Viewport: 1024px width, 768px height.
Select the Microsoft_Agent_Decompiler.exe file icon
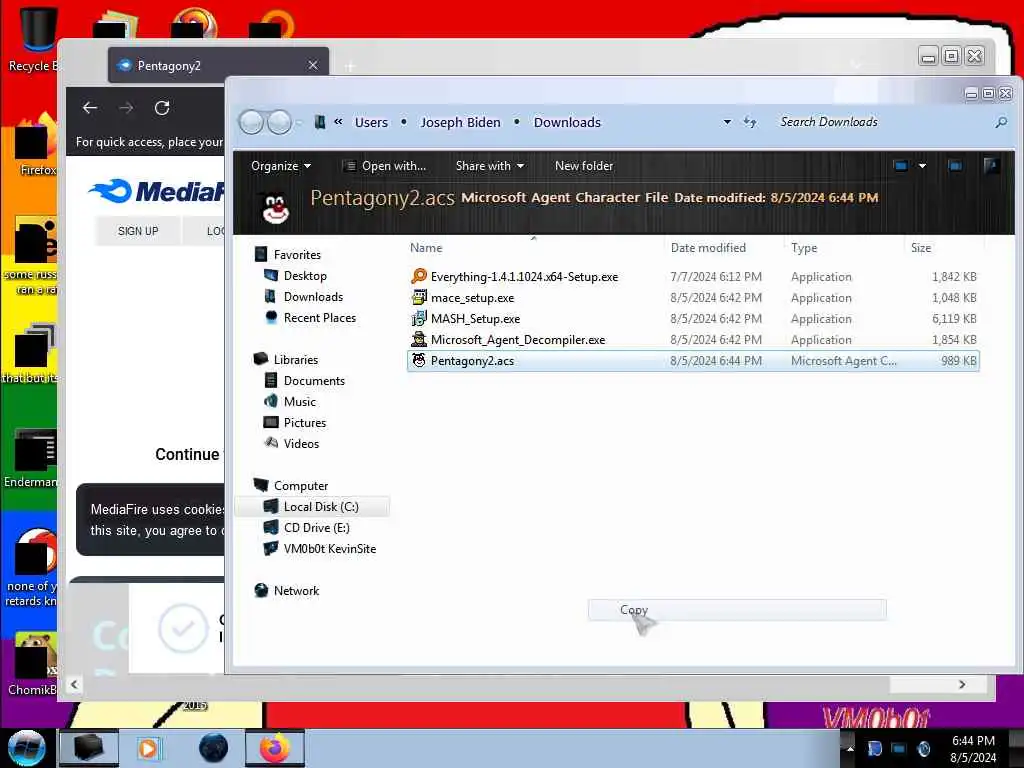coord(419,340)
